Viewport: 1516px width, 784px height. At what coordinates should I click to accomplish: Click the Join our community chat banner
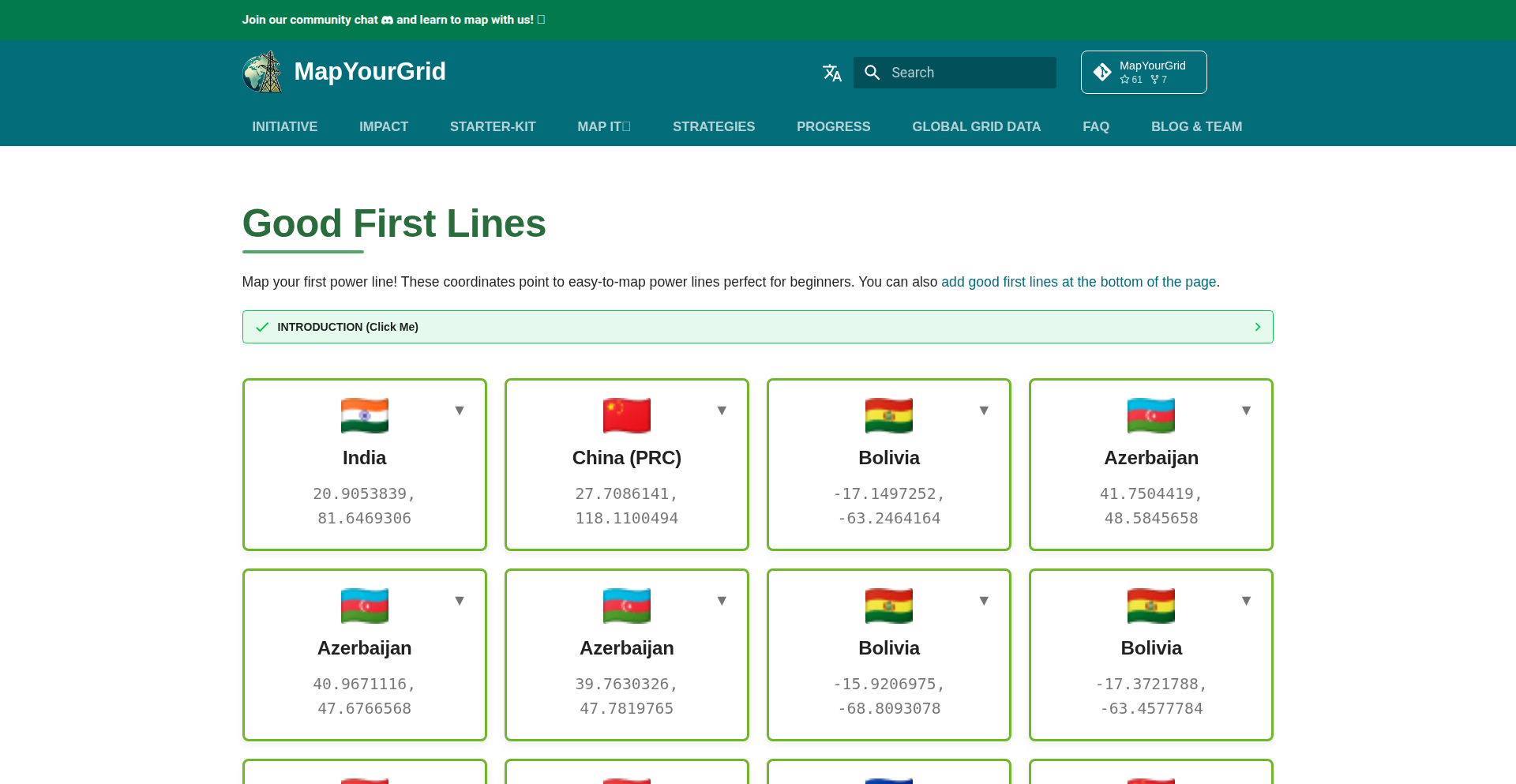[393, 20]
